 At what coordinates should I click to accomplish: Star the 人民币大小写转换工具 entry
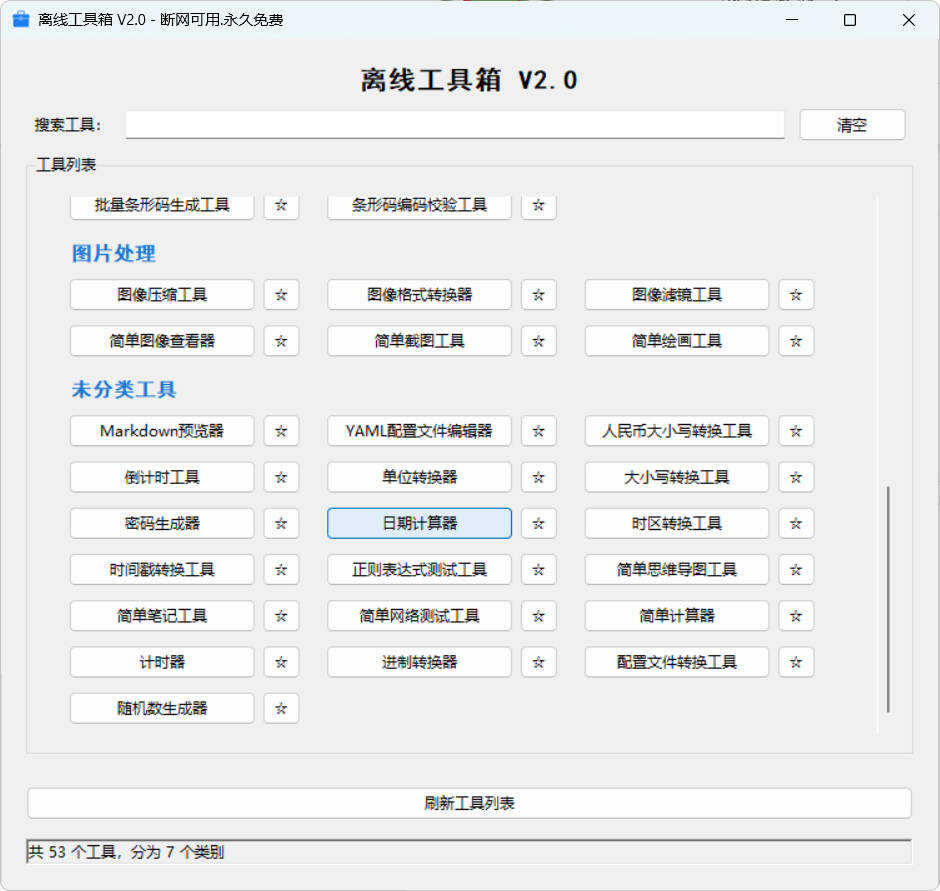click(795, 431)
